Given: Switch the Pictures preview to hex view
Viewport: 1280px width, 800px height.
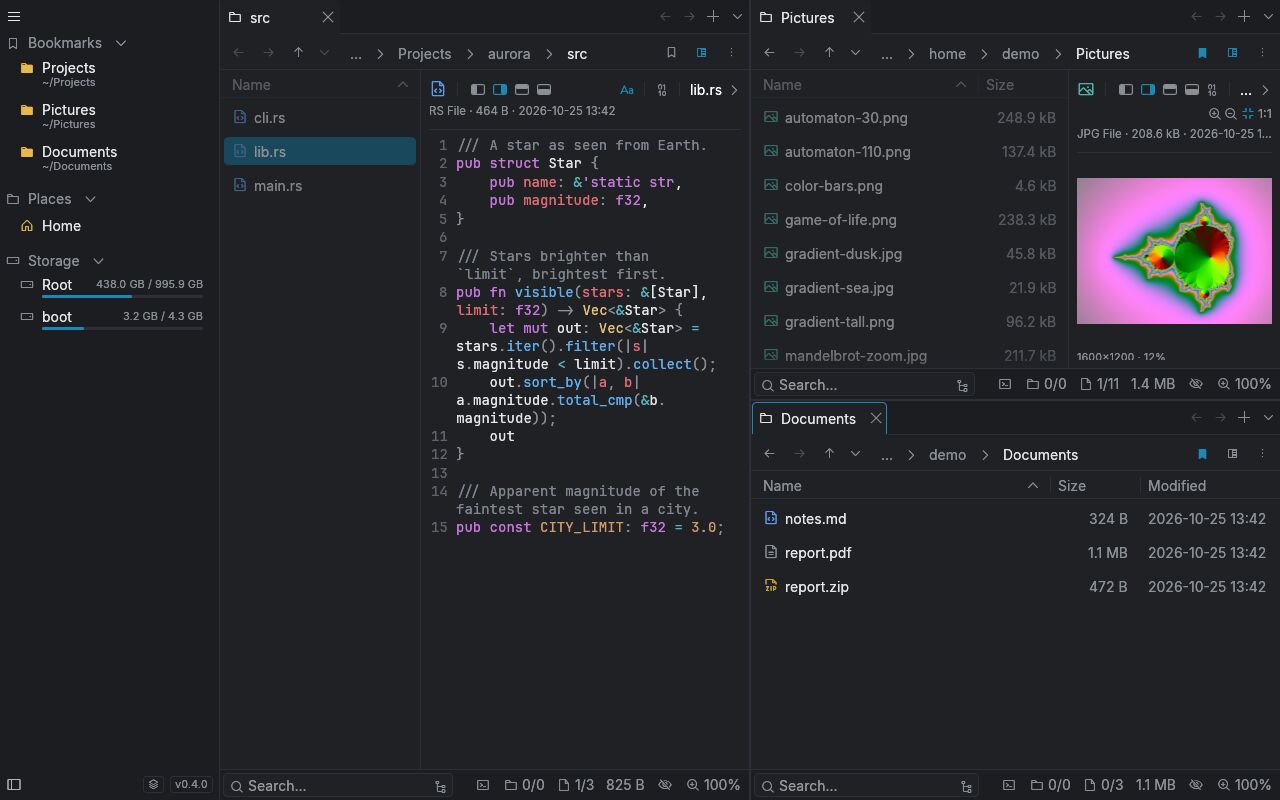Looking at the screenshot, I should pos(1212,90).
